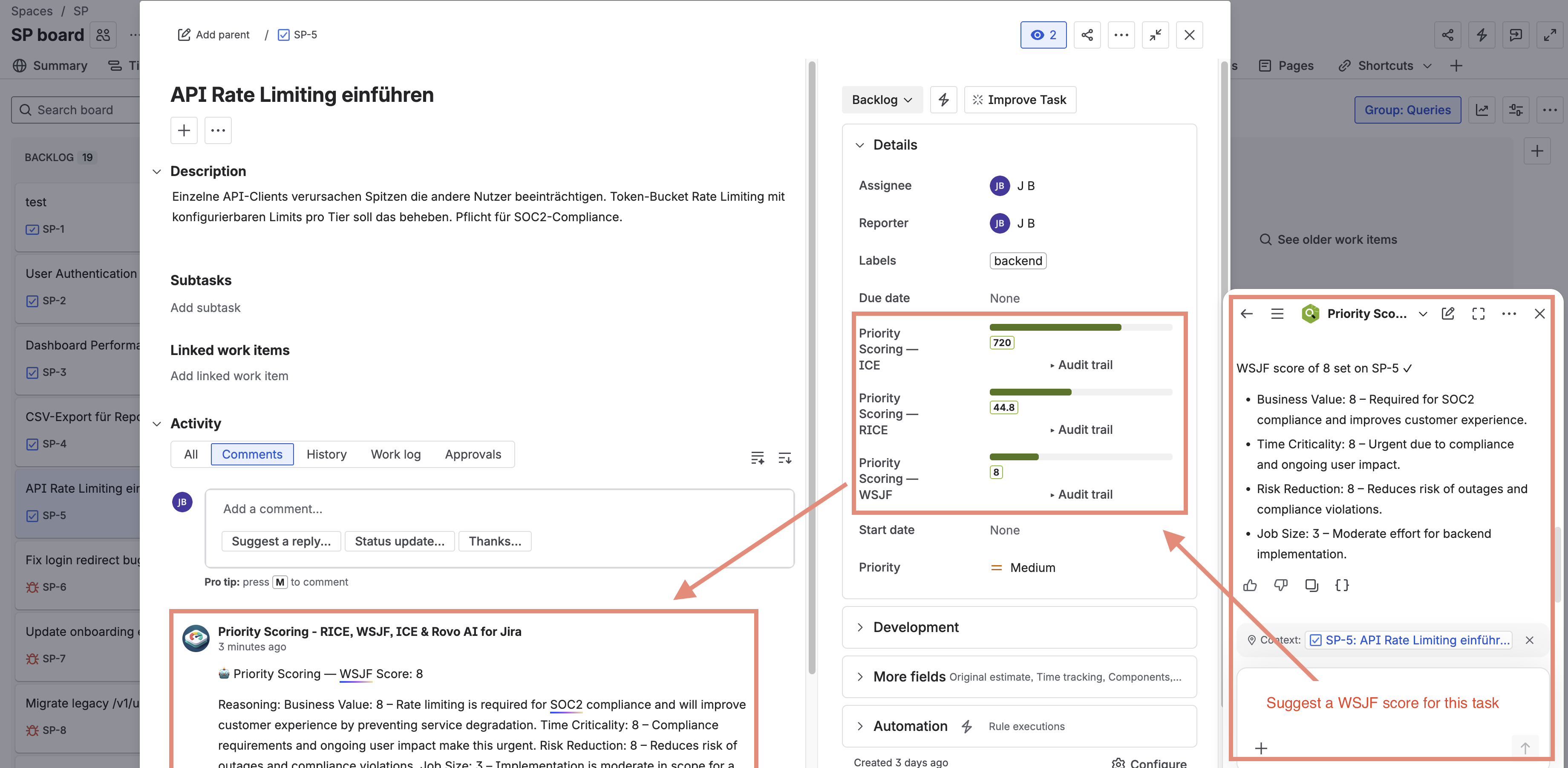Click the Improve Task button
This screenshot has width=1568, height=768.
1020,99
